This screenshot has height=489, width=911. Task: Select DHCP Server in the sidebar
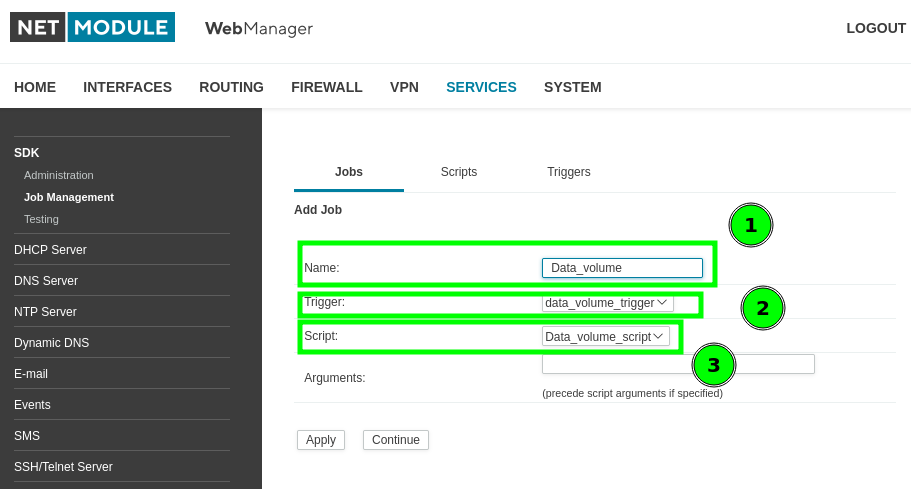pyautogui.click(x=50, y=250)
